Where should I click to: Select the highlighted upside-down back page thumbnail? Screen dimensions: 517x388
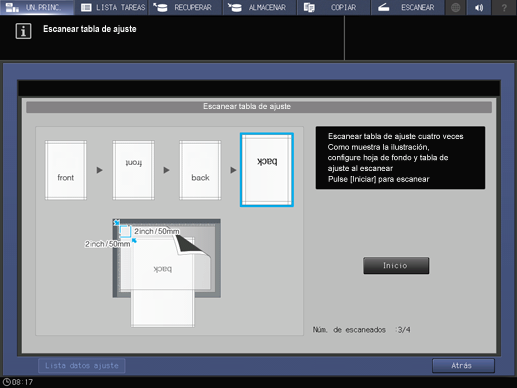pos(267,170)
